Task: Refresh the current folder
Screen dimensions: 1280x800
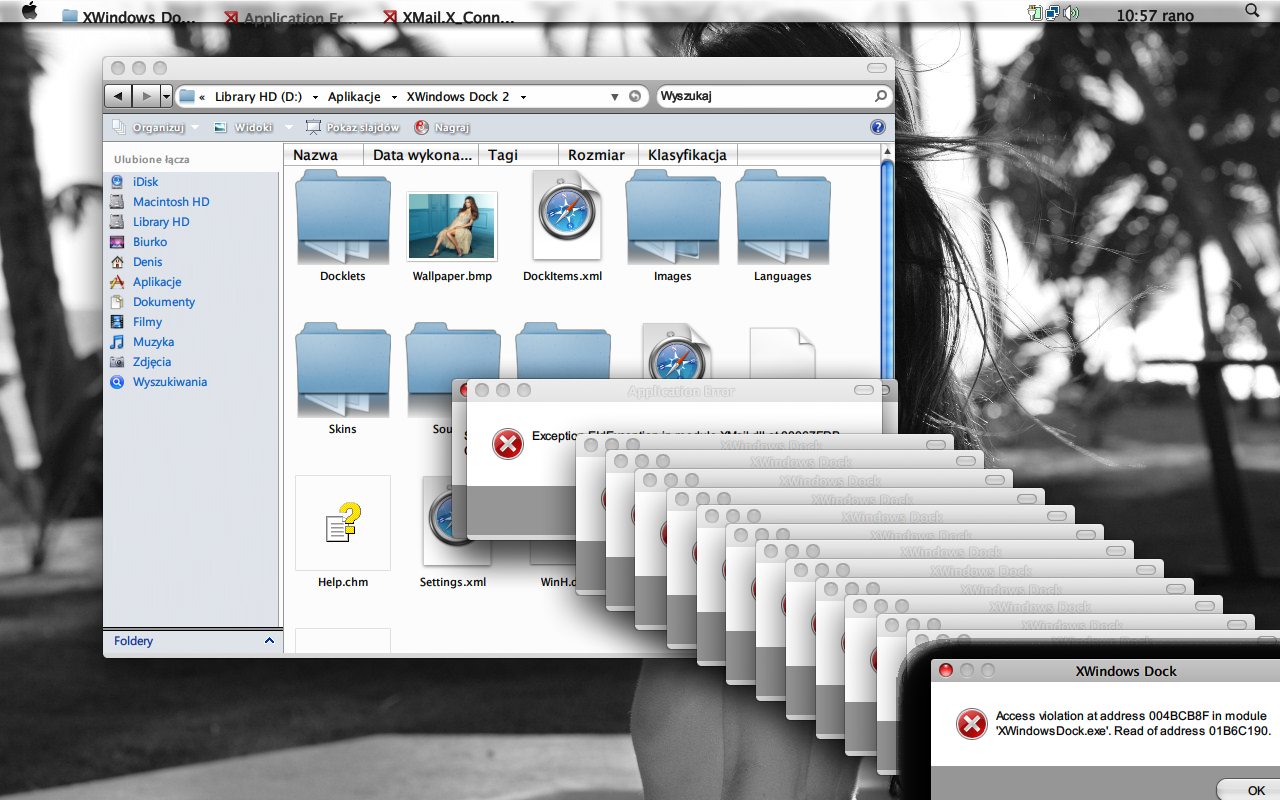Action: (x=635, y=97)
